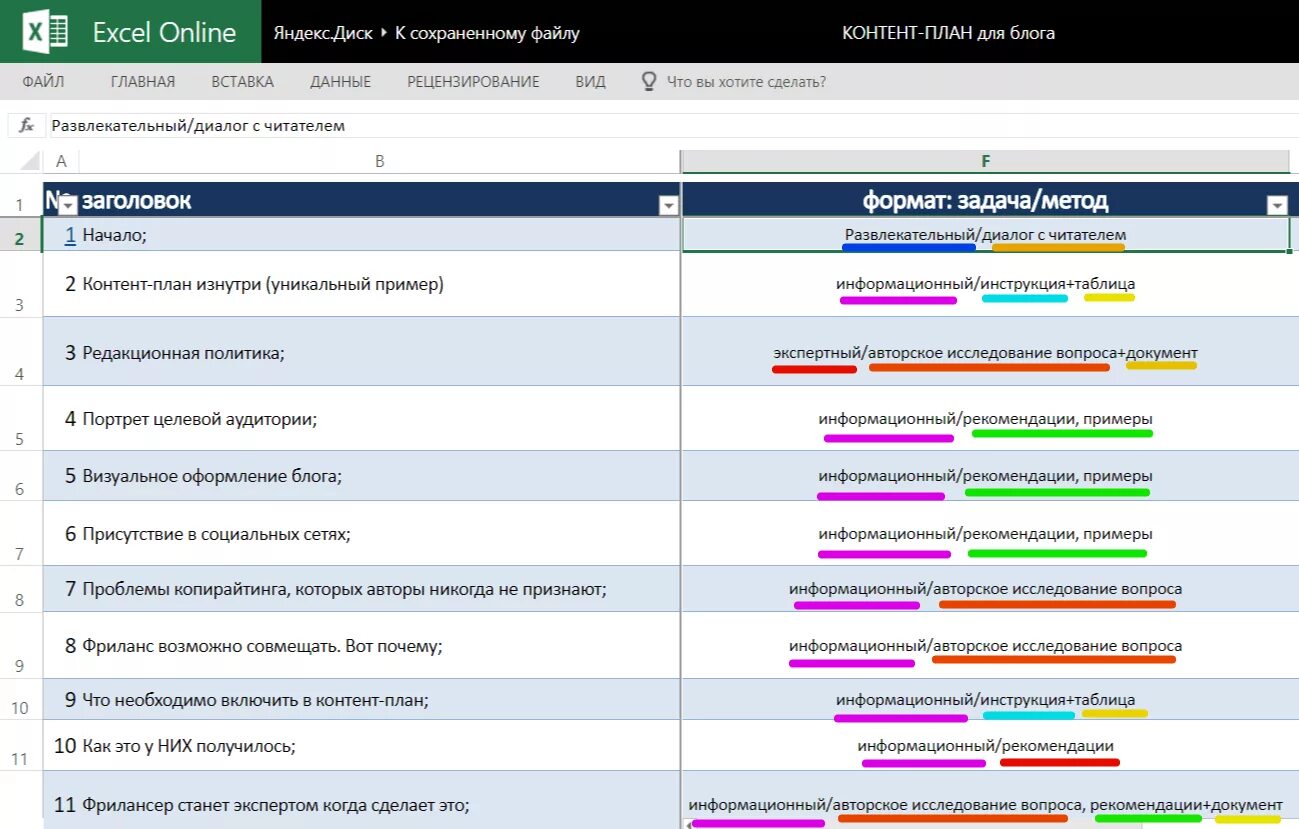Screen dimensions: 1299x829
Task: Select cell Фриланс возможно совмещать. Вот почему;
Action: pyautogui.click(x=379, y=646)
